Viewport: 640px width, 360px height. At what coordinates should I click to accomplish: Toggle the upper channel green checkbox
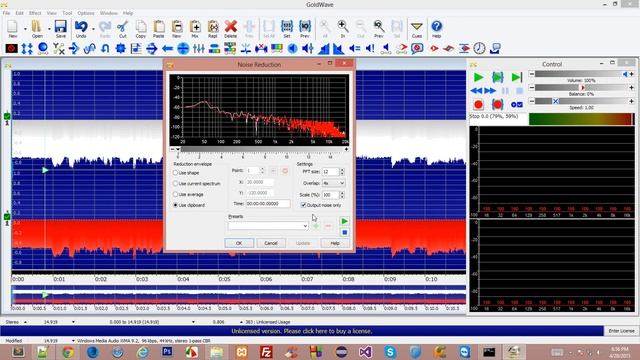pos(7,116)
